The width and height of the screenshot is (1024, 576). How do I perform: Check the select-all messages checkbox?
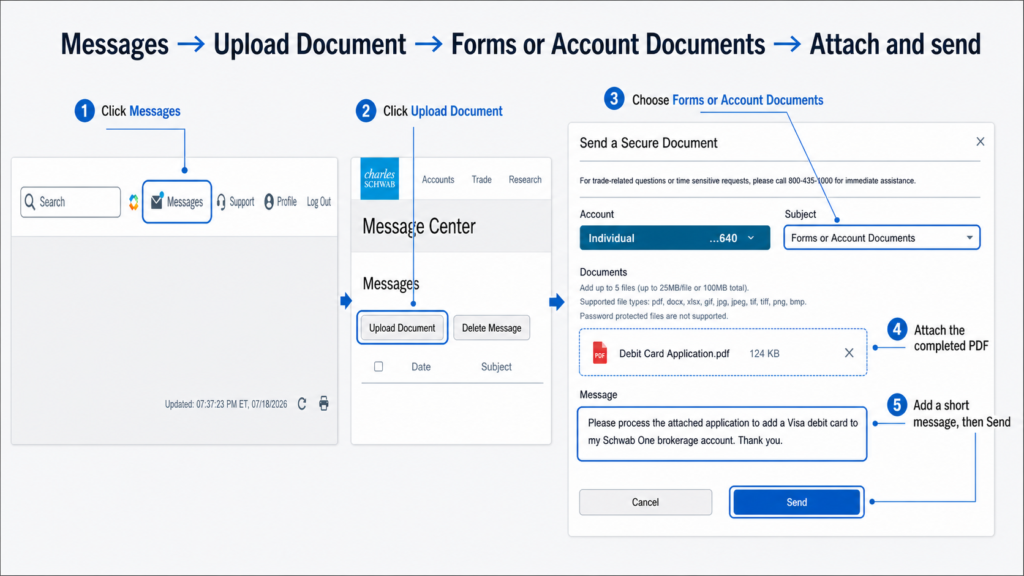(x=378, y=366)
